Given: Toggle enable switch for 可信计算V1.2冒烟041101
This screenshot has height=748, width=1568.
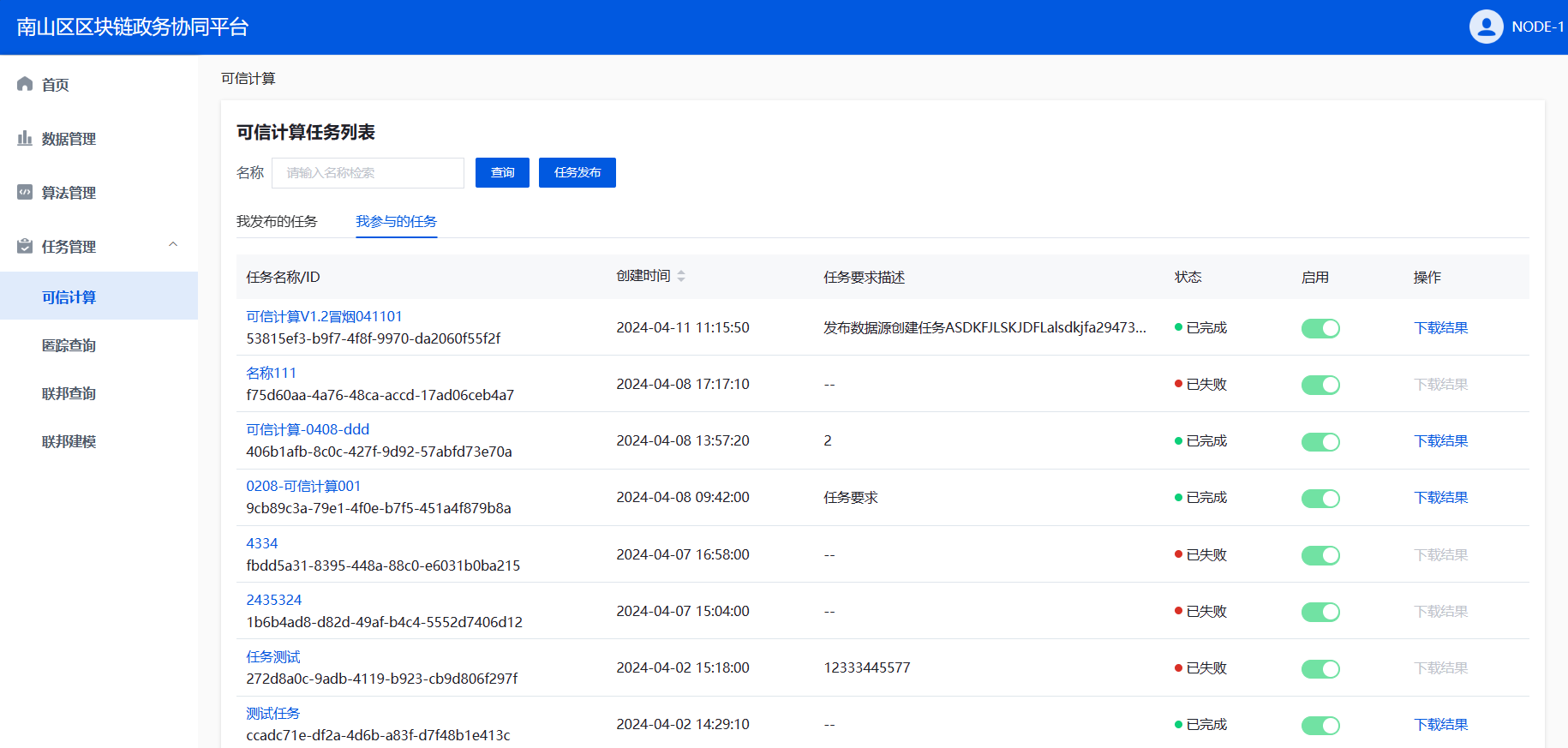Looking at the screenshot, I should [1320, 328].
